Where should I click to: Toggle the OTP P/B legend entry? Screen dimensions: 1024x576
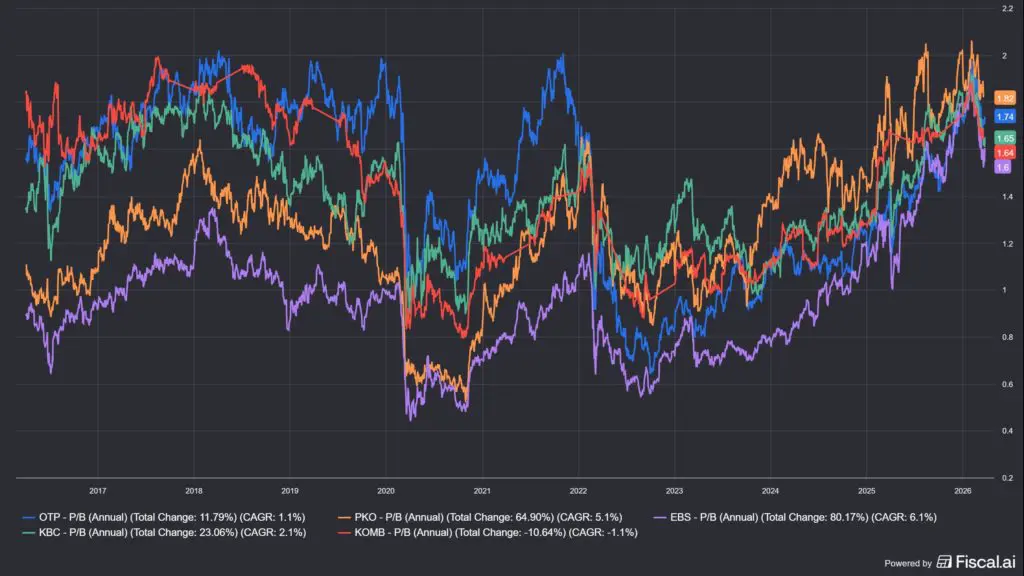coord(164,517)
